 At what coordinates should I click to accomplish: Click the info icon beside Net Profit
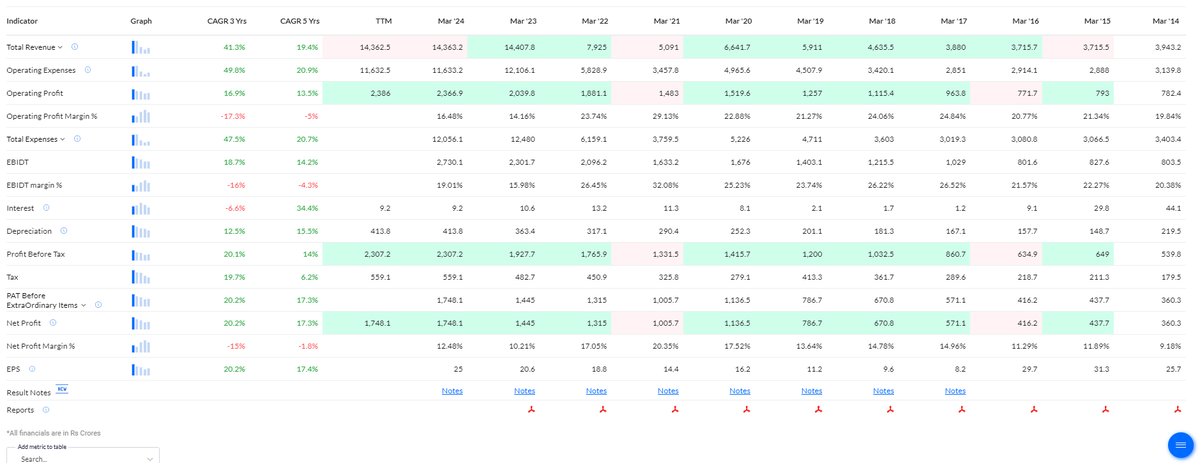tap(53, 322)
